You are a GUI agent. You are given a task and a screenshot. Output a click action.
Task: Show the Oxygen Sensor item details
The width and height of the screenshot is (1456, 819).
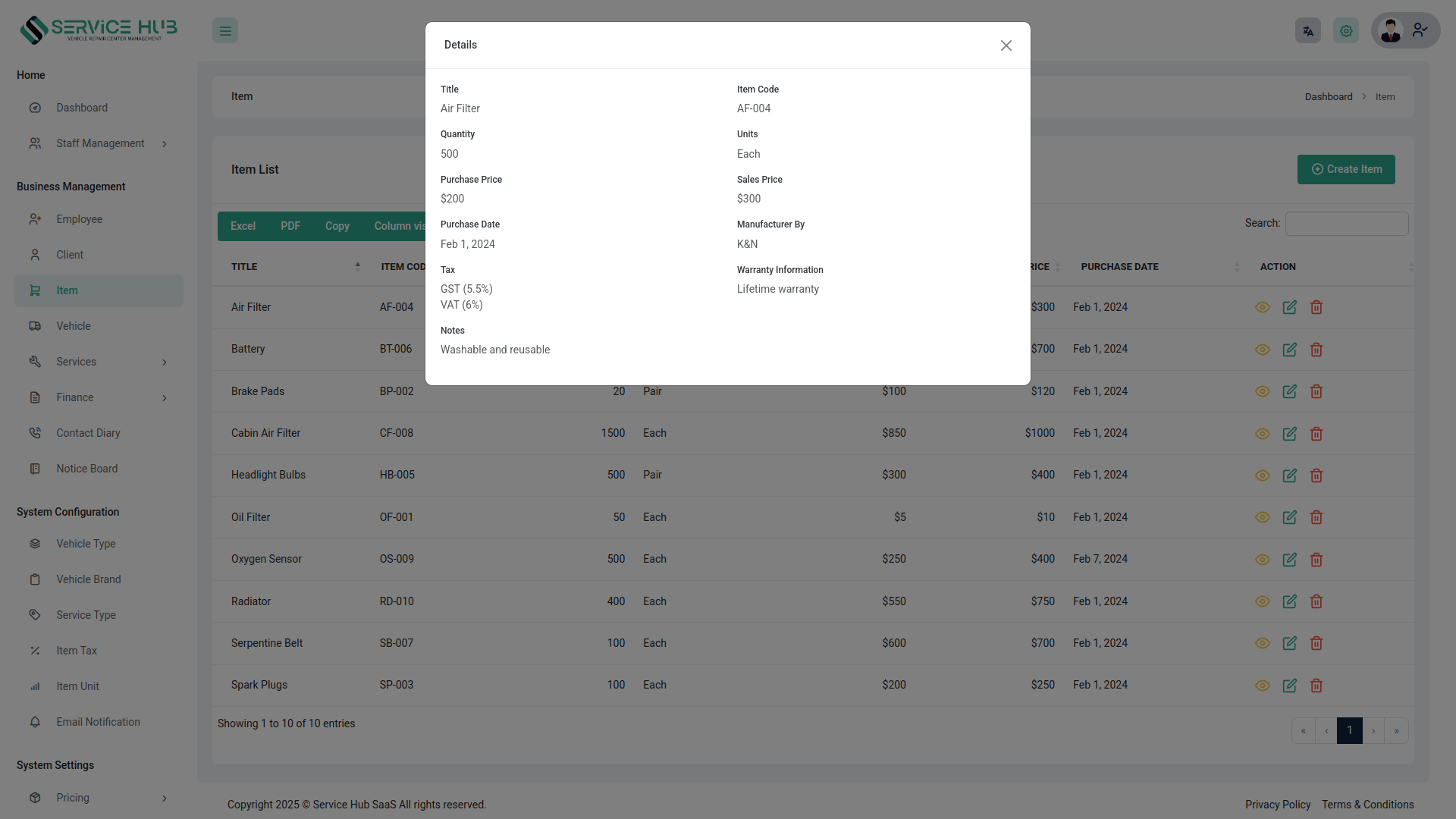(1263, 560)
